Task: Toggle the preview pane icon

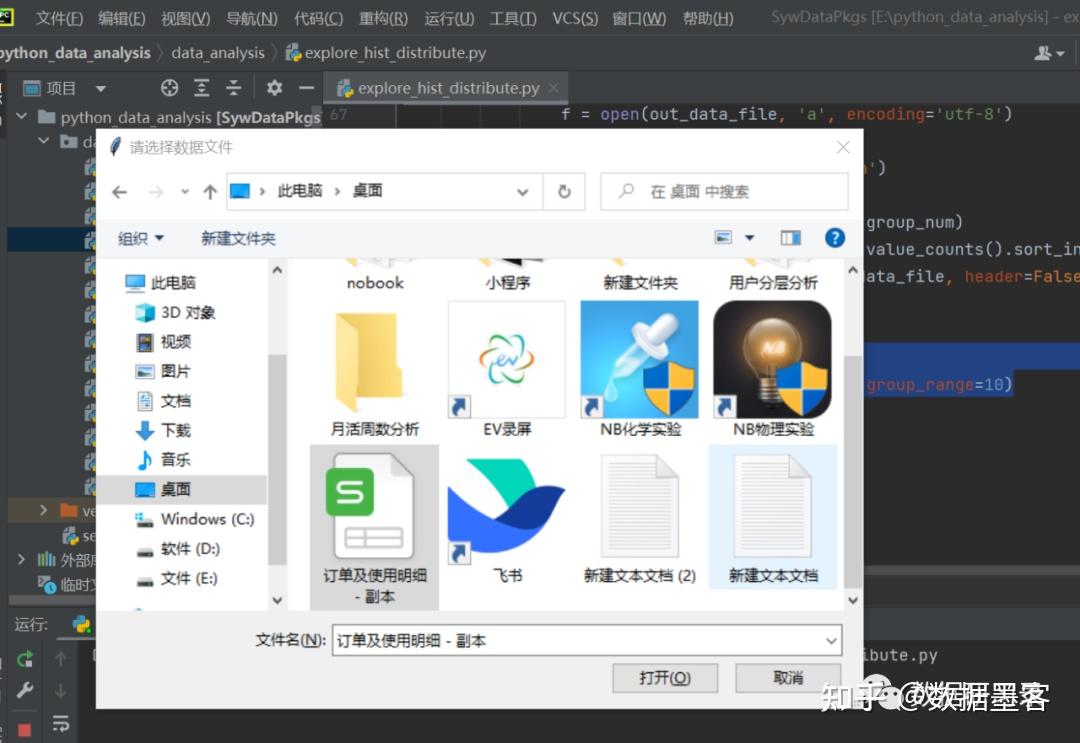Action: point(790,238)
